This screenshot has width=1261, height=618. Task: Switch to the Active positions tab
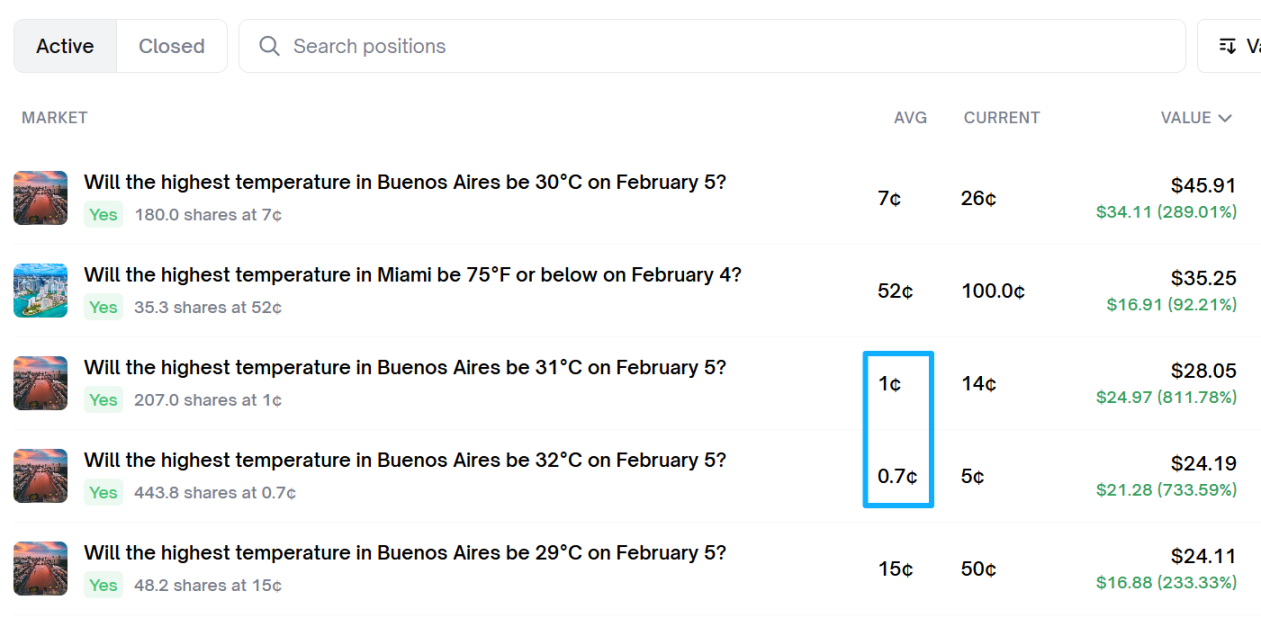65,46
